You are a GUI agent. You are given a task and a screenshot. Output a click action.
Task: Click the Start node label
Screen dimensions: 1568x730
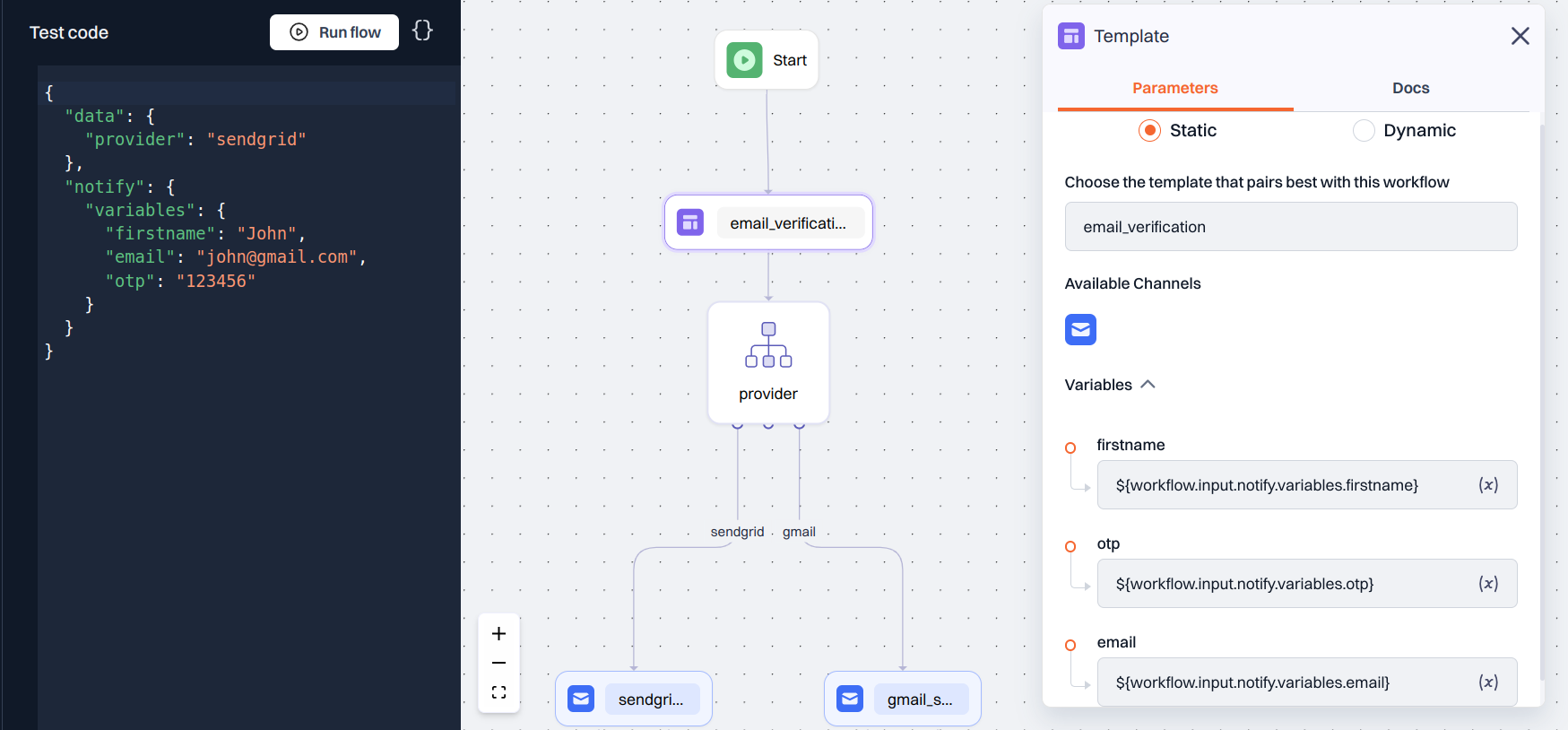click(790, 60)
